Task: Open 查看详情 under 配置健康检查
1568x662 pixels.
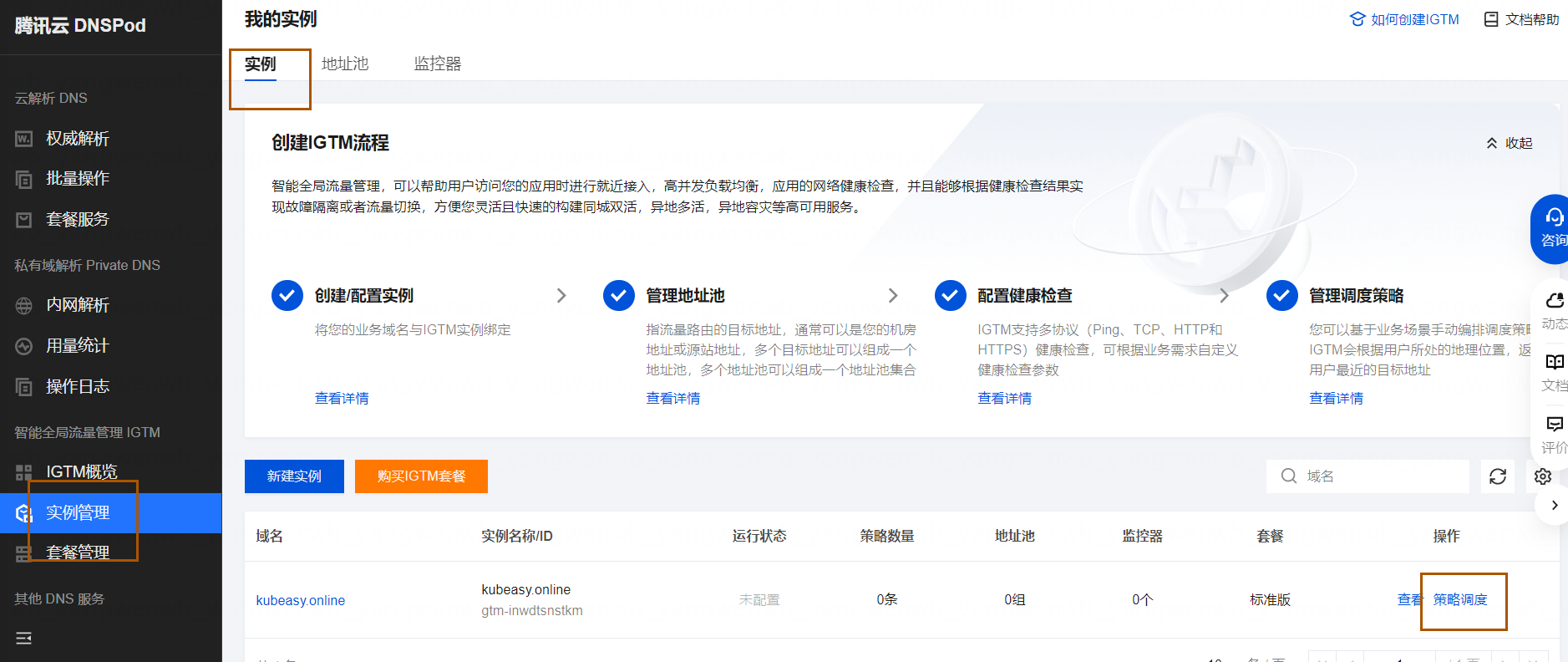Action: coord(1005,399)
